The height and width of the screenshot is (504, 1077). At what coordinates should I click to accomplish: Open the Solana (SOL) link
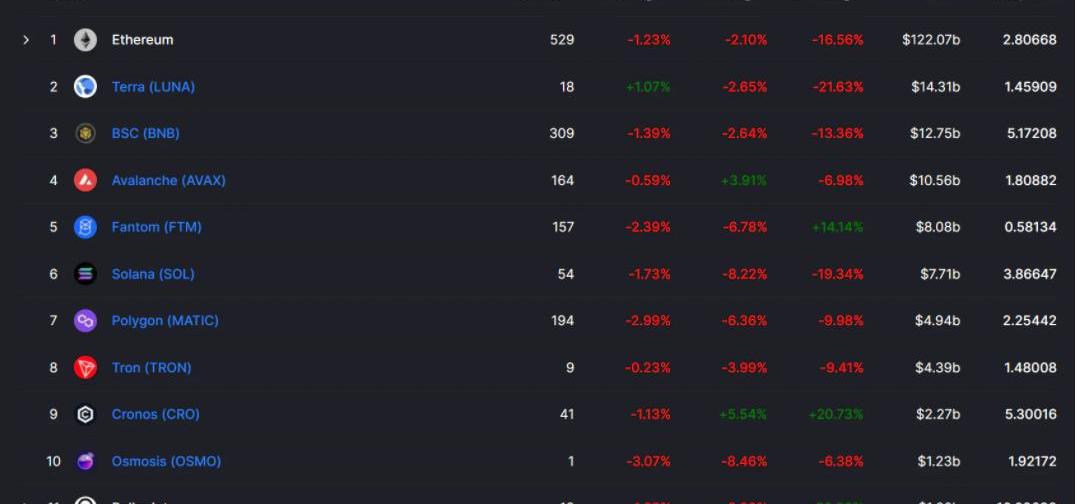pyautogui.click(x=153, y=274)
